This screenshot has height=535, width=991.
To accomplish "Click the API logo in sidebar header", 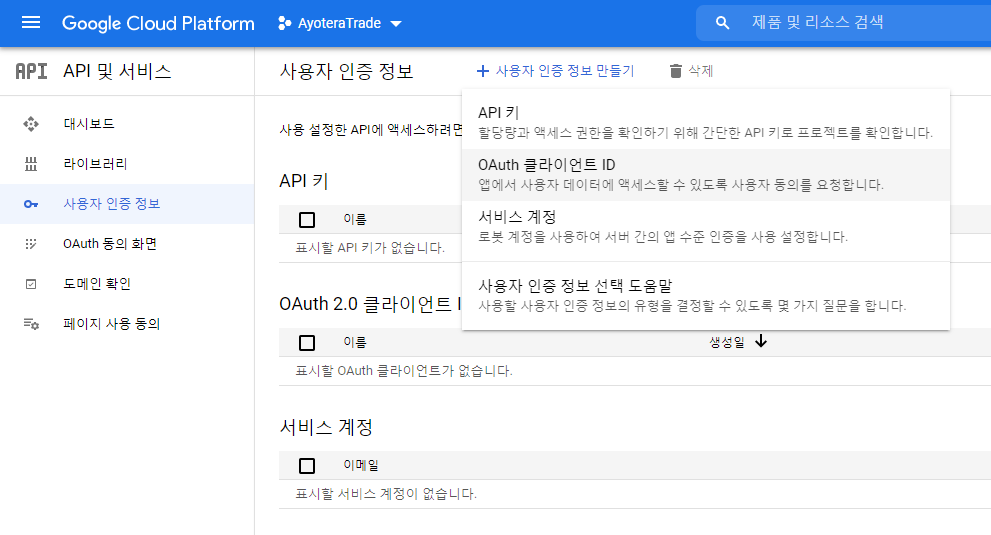I will (31, 71).
